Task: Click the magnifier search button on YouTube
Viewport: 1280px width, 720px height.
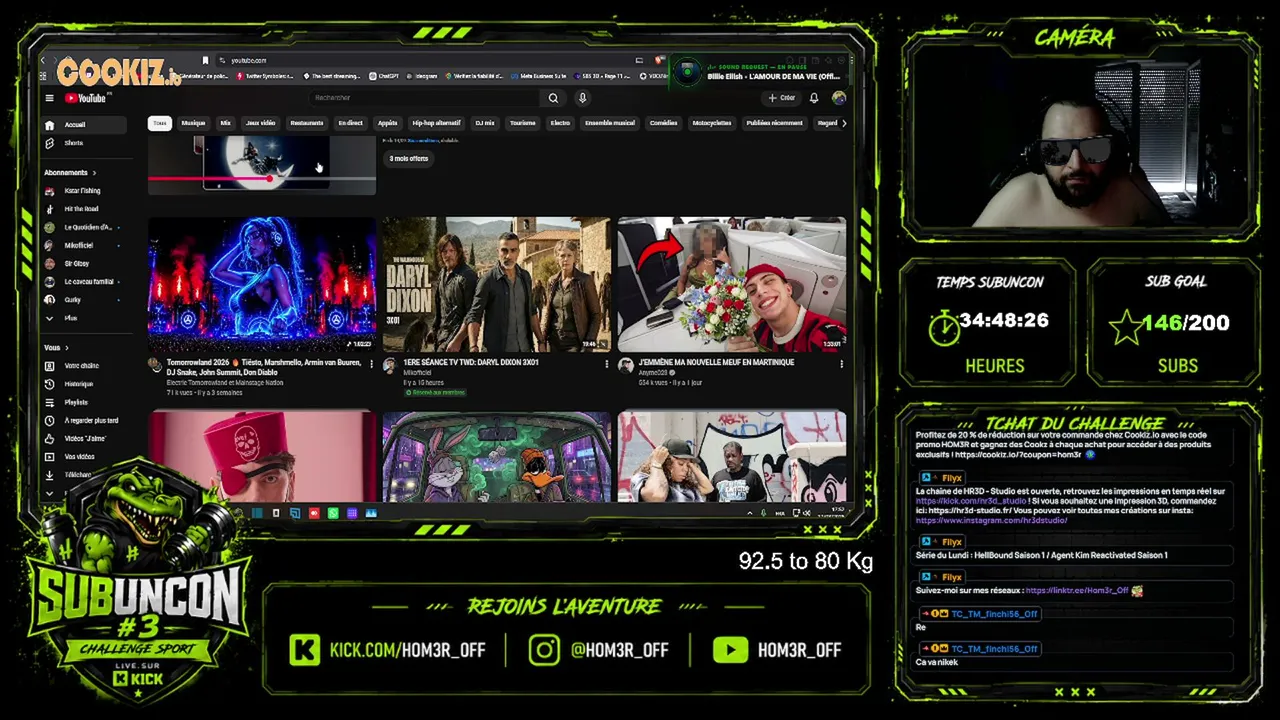Action: [x=553, y=98]
